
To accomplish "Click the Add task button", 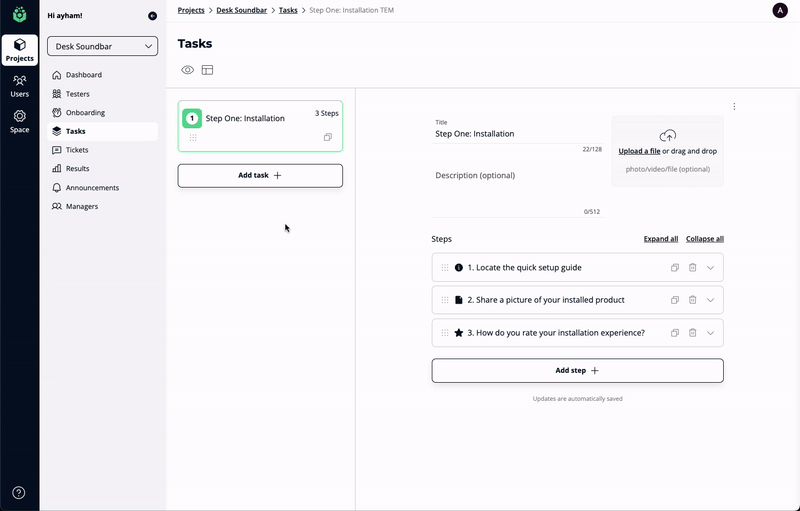I will [260, 175].
